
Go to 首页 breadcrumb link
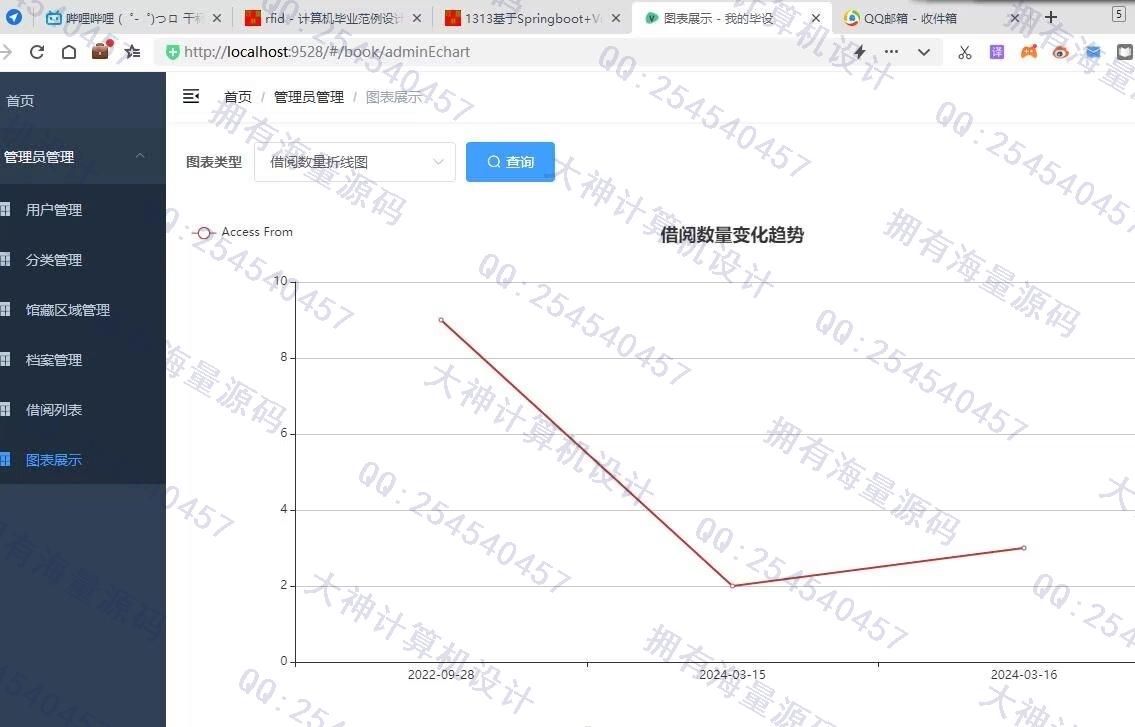[238, 97]
